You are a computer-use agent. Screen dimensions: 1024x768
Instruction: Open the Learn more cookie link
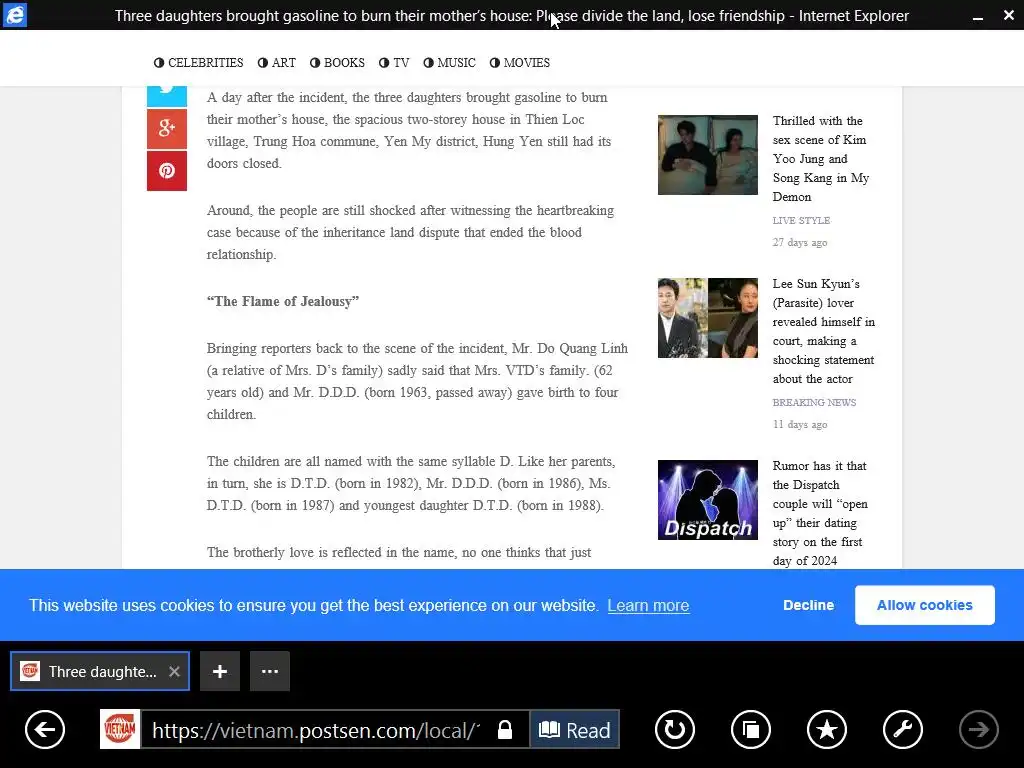click(x=648, y=605)
